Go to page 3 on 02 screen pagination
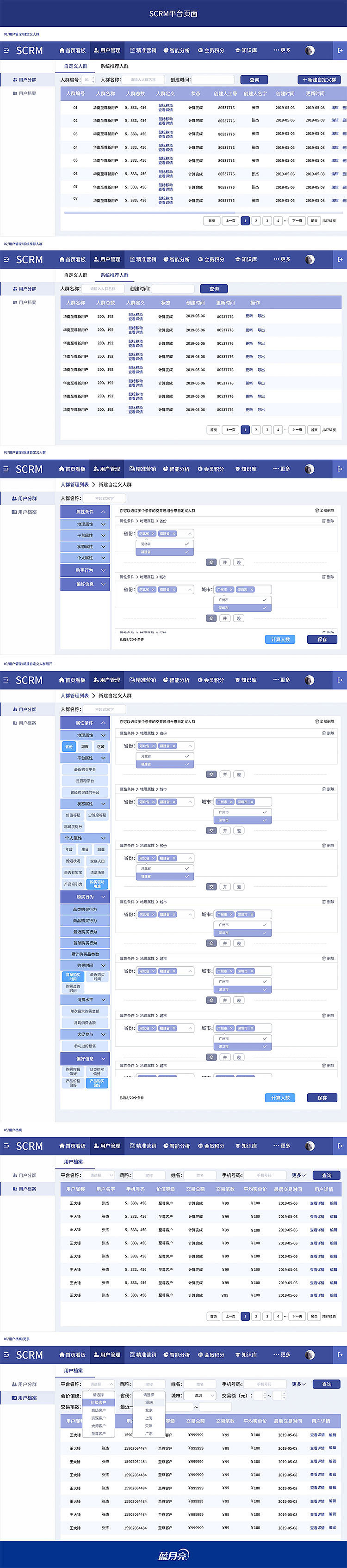The width and height of the screenshot is (347, 1568). pos(266,430)
